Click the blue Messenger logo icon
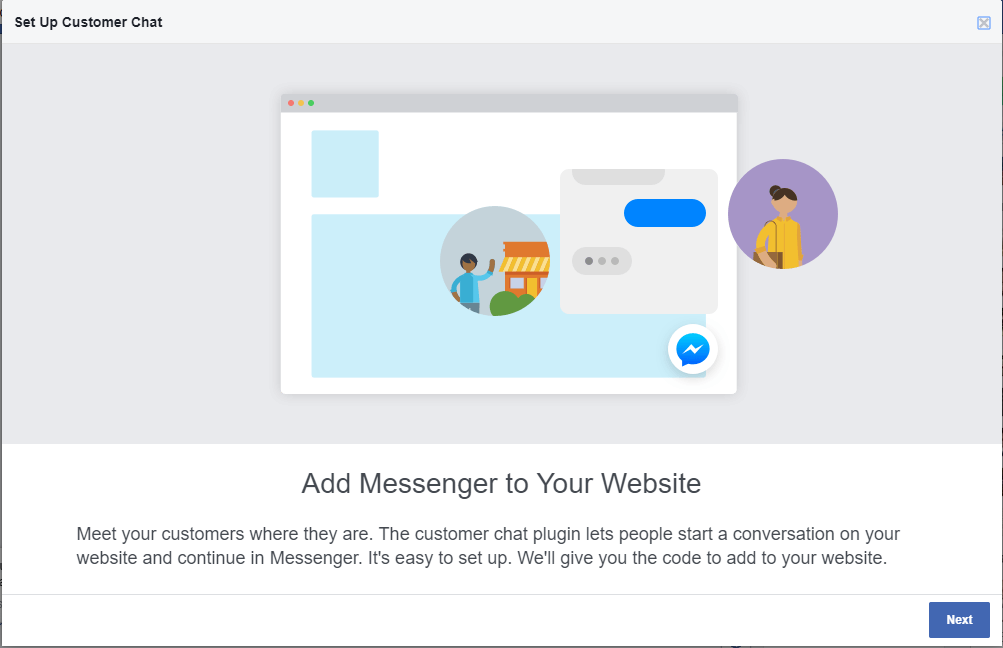The image size is (1003, 648). [693, 349]
